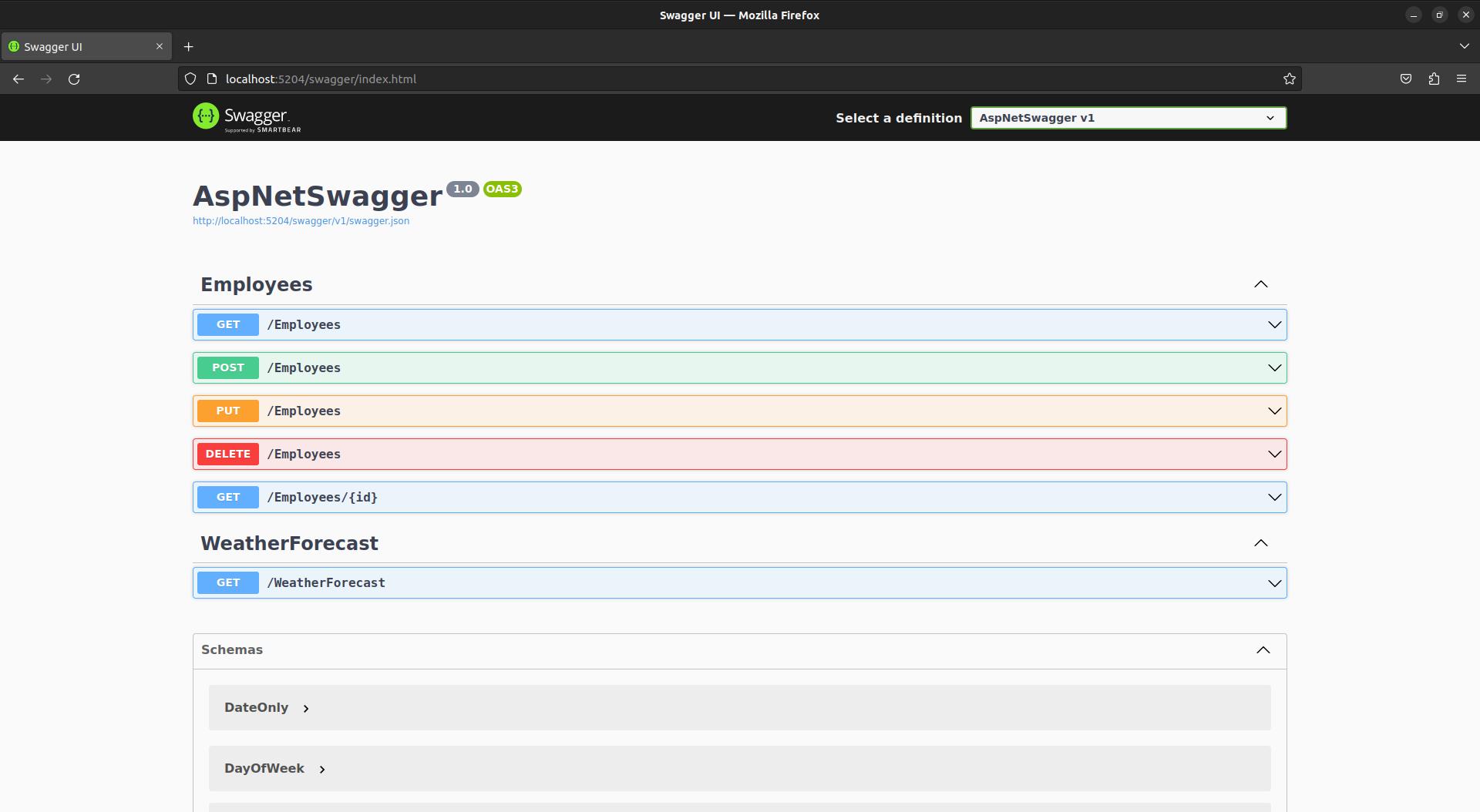1480x812 pixels.
Task: Click the GET badge for /Employees/{id}
Action: 228,497
